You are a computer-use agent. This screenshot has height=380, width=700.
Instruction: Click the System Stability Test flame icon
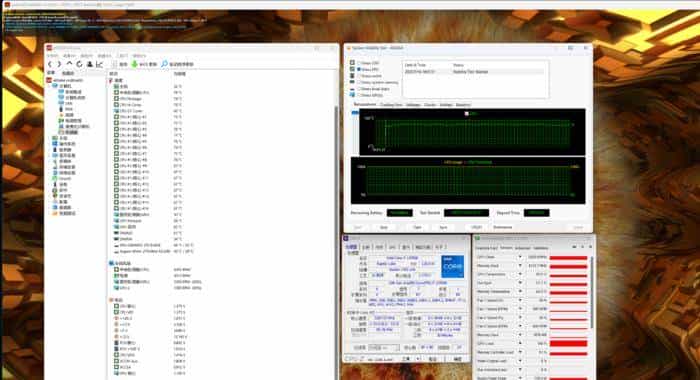tap(348, 48)
